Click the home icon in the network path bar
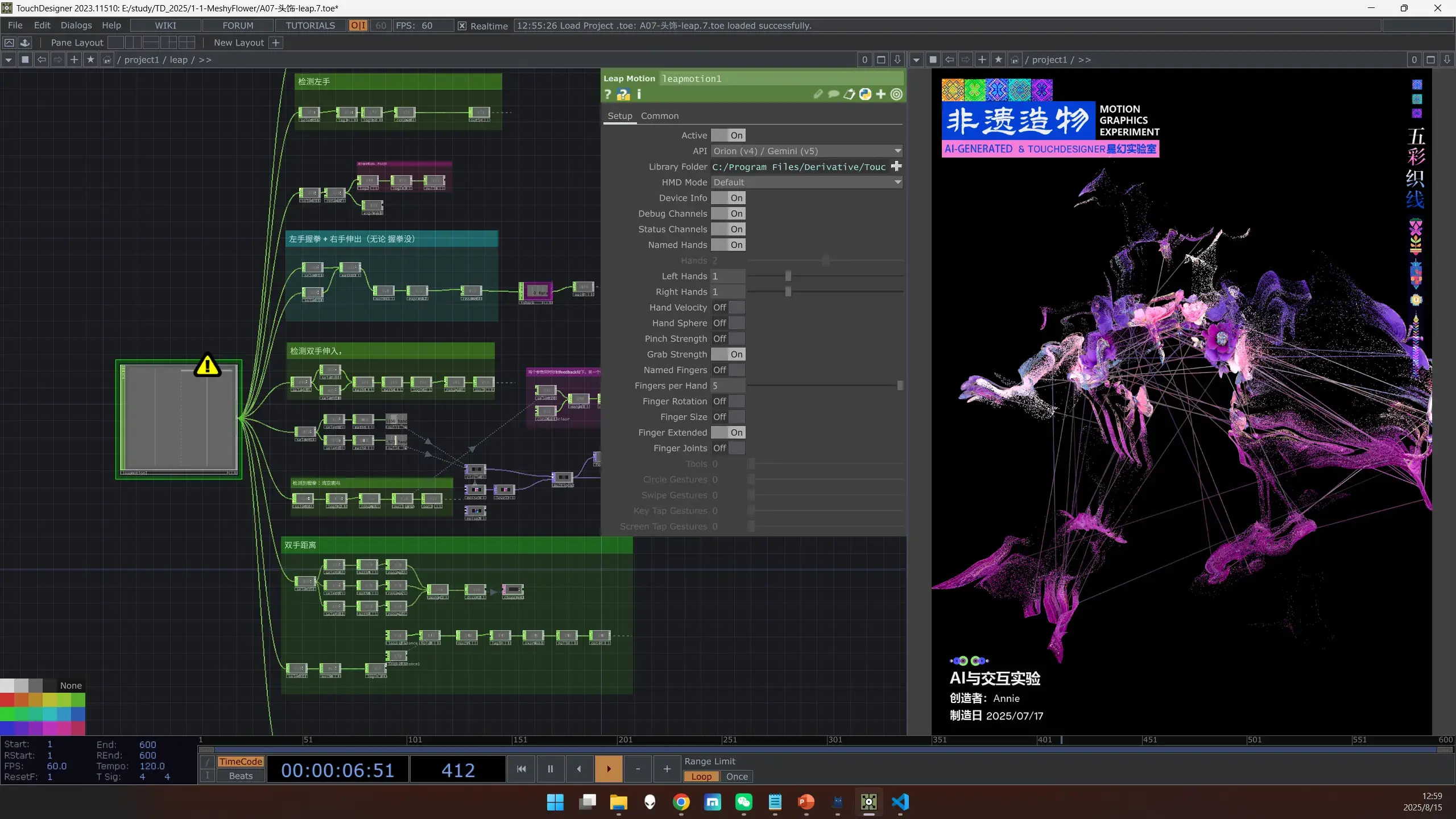1456x819 pixels. [106, 60]
